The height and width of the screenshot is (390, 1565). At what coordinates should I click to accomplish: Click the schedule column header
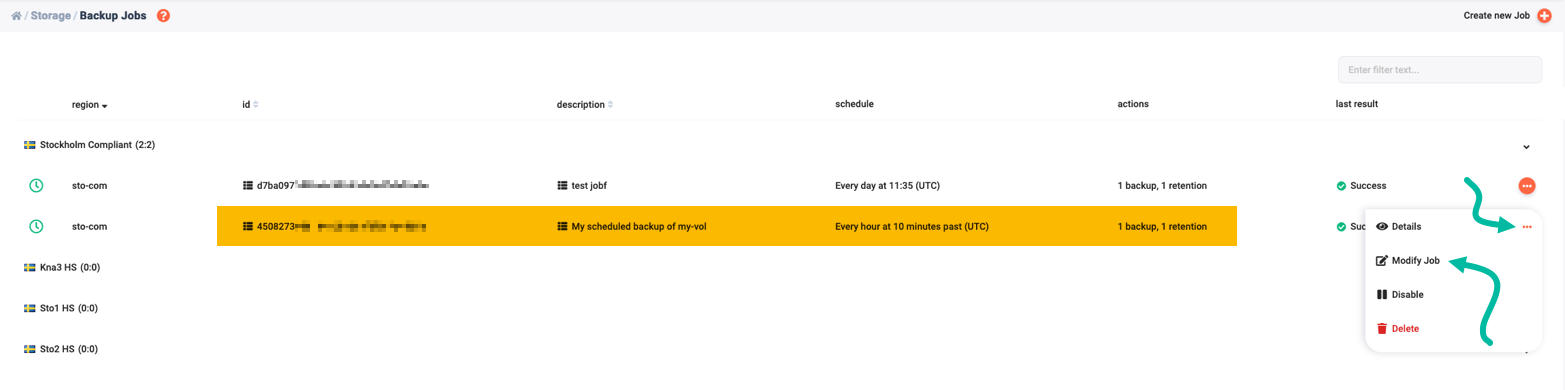855,104
